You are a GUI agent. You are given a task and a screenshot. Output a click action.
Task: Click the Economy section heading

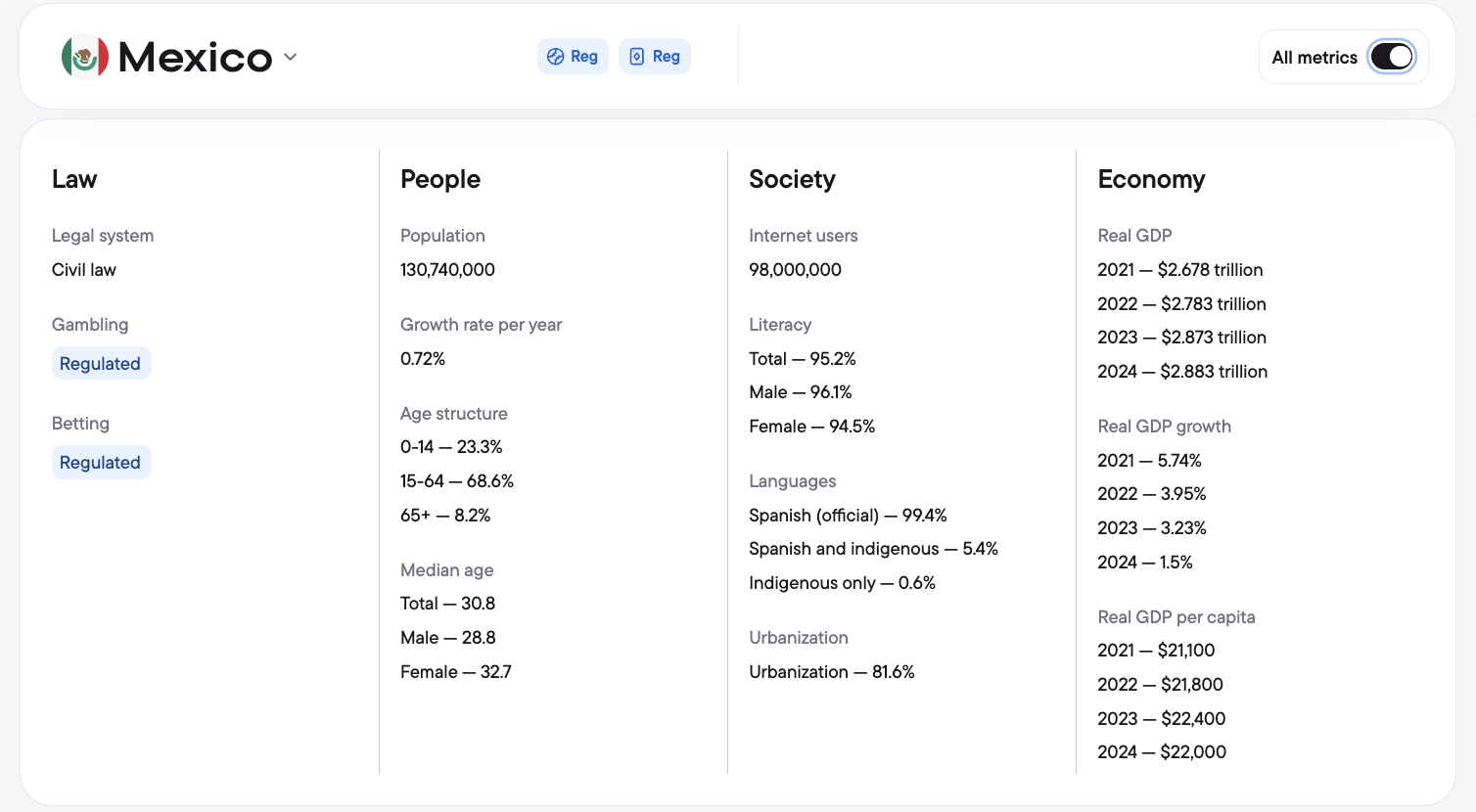[x=1151, y=179]
